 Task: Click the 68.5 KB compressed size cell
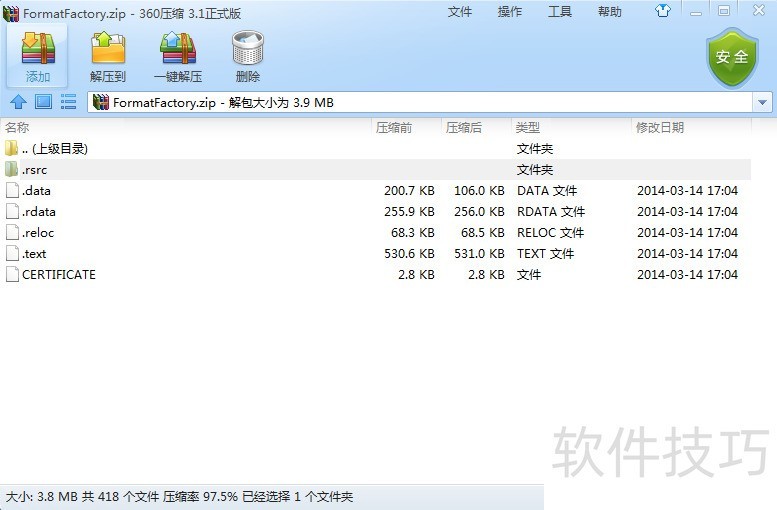coord(483,233)
